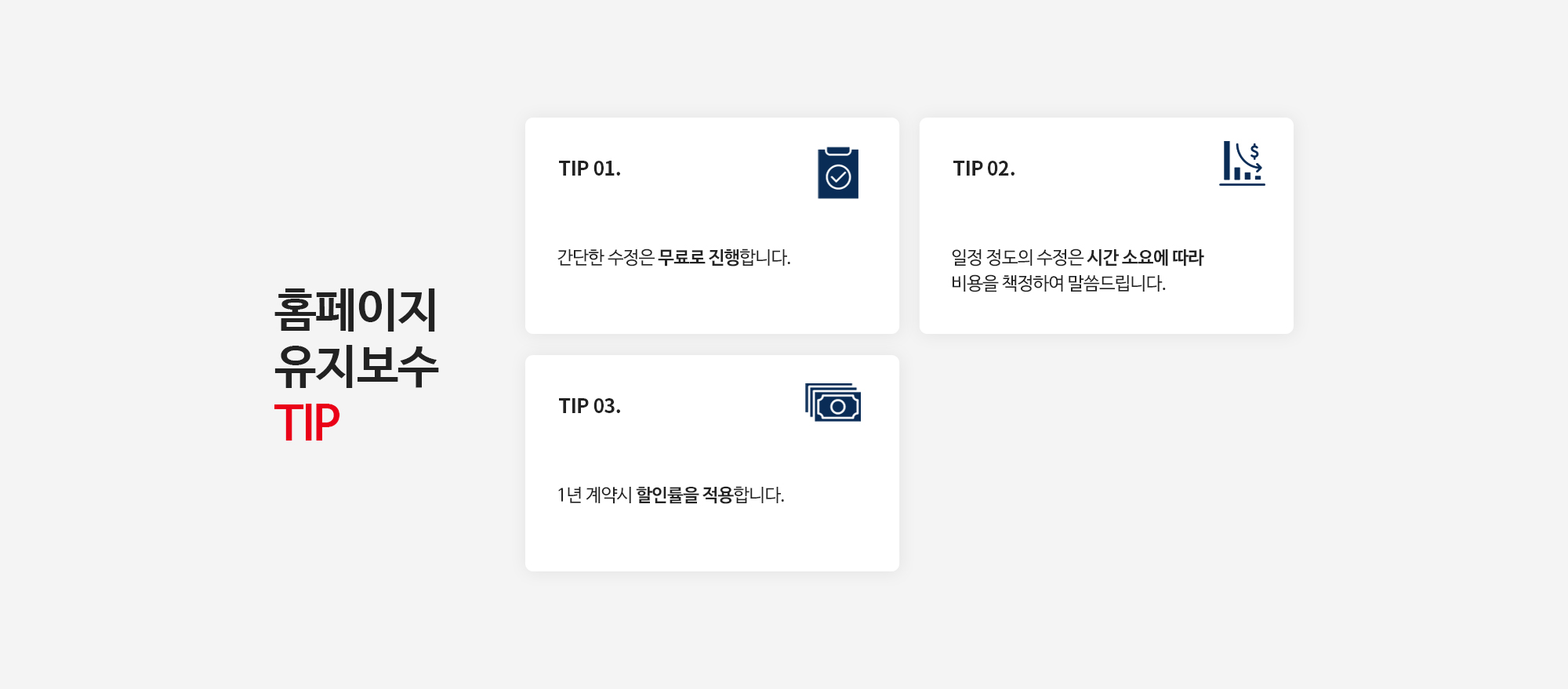Click the declining cost chart icon
The height and width of the screenshot is (689, 1568).
1242,163
